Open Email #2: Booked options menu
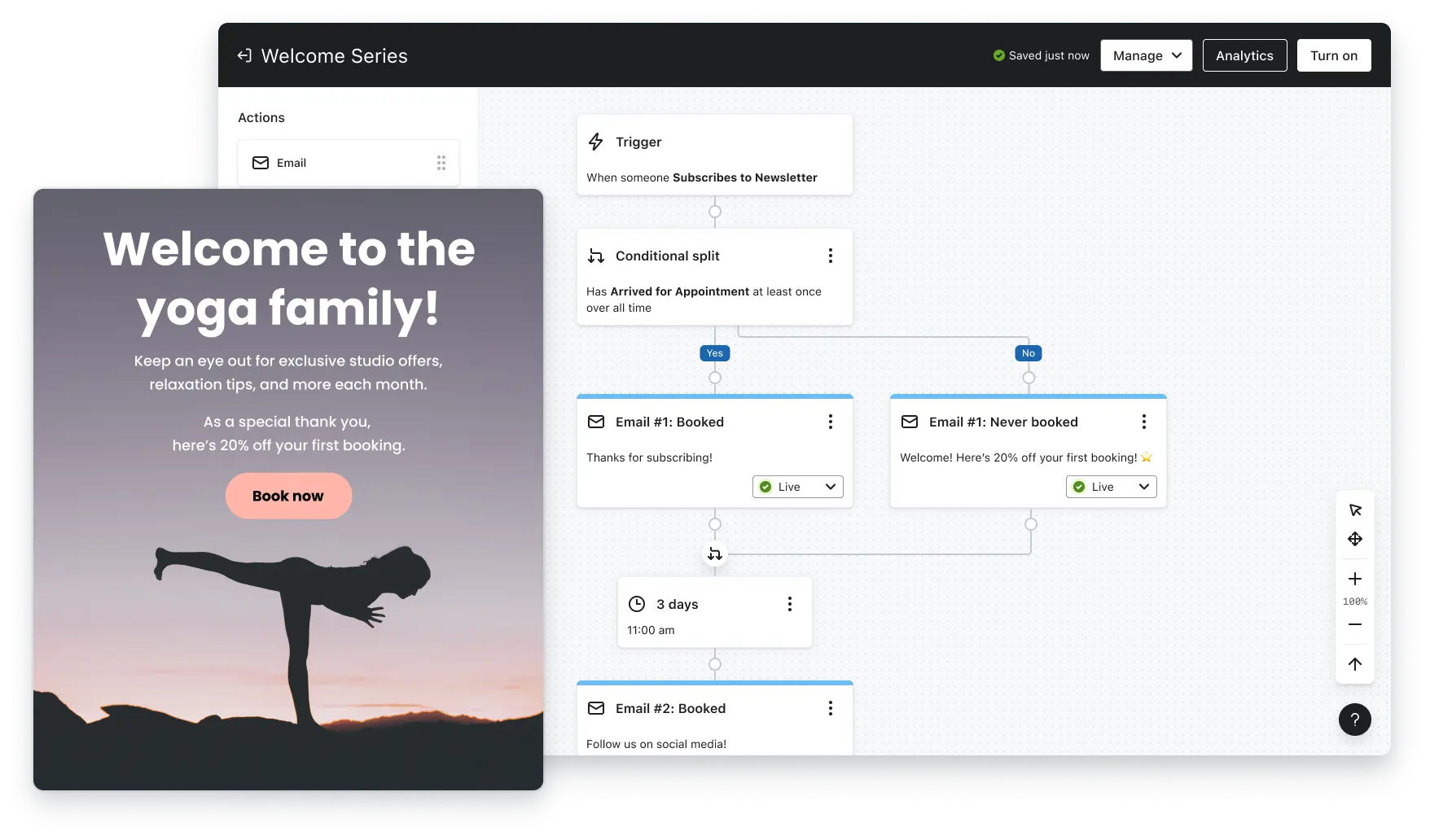This screenshot has width=1430, height=840. [x=830, y=708]
